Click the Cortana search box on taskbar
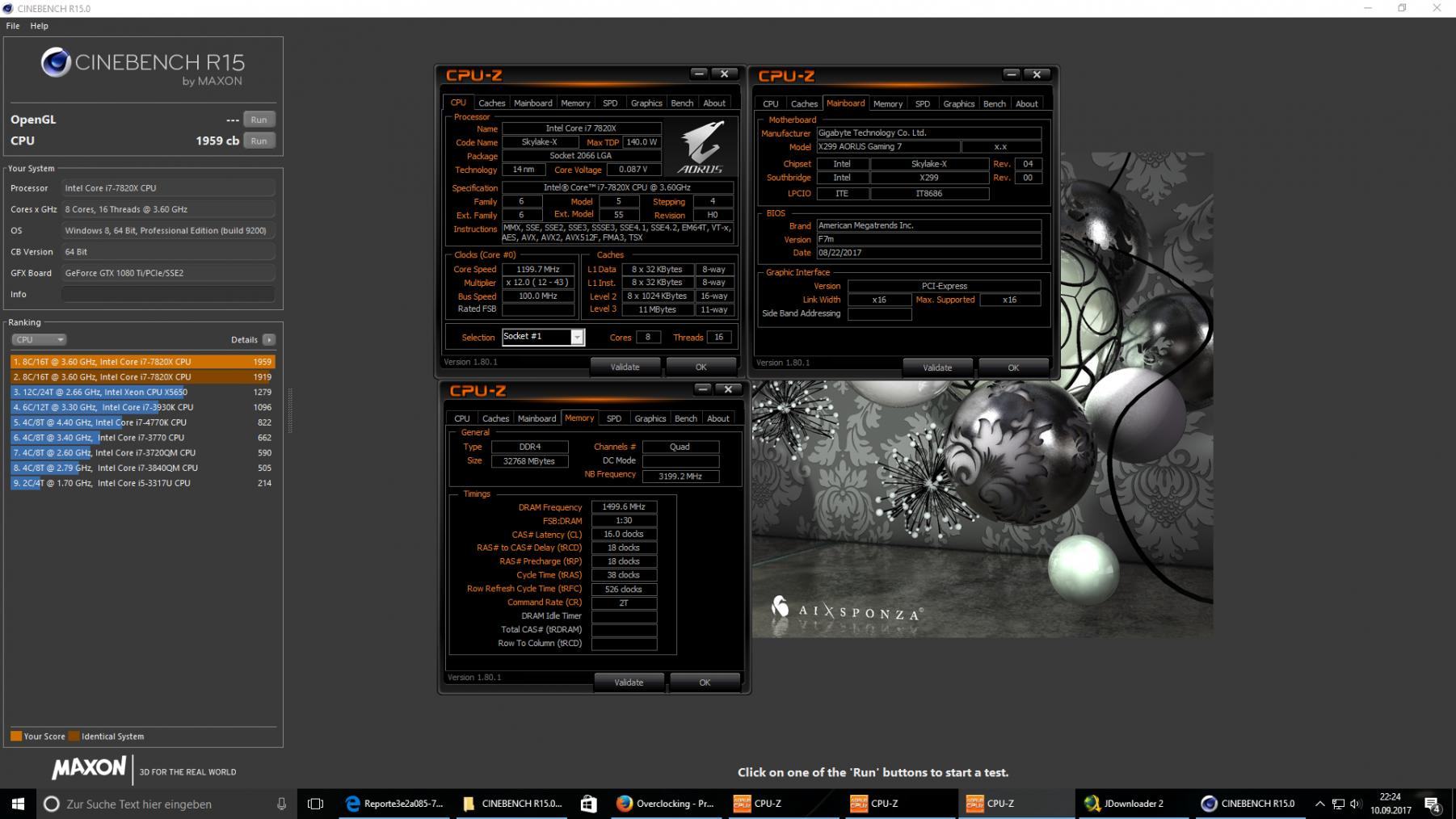The image size is (1456, 819). pyautogui.click(x=167, y=804)
